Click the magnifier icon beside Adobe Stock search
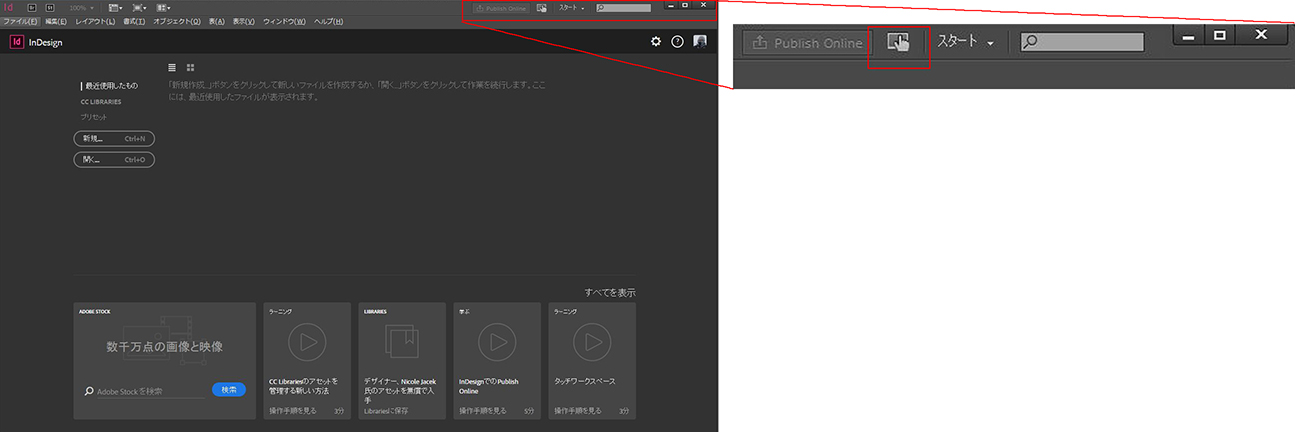Image resolution: width=1295 pixels, height=432 pixels. point(89,391)
